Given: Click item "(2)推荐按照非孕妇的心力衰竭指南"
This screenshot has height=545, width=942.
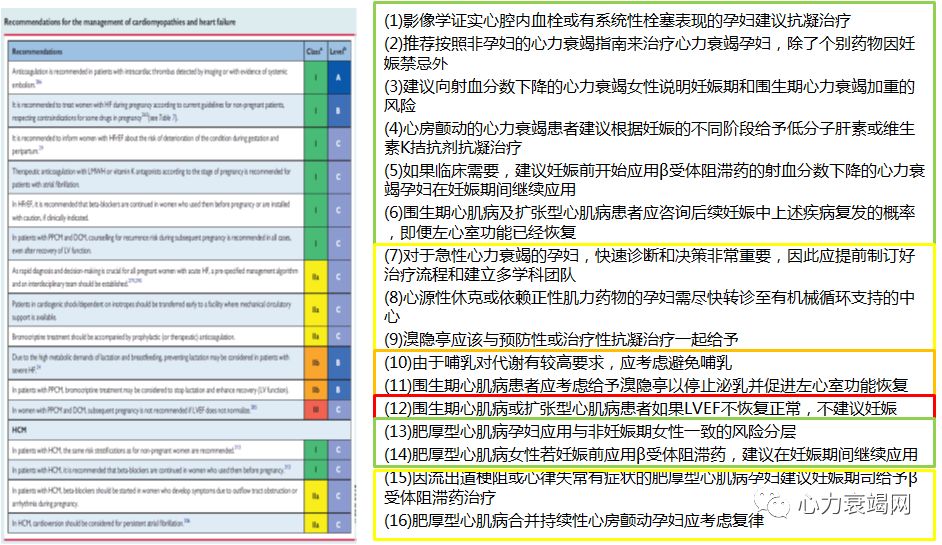Looking at the screenshot, I should point(650,53).
